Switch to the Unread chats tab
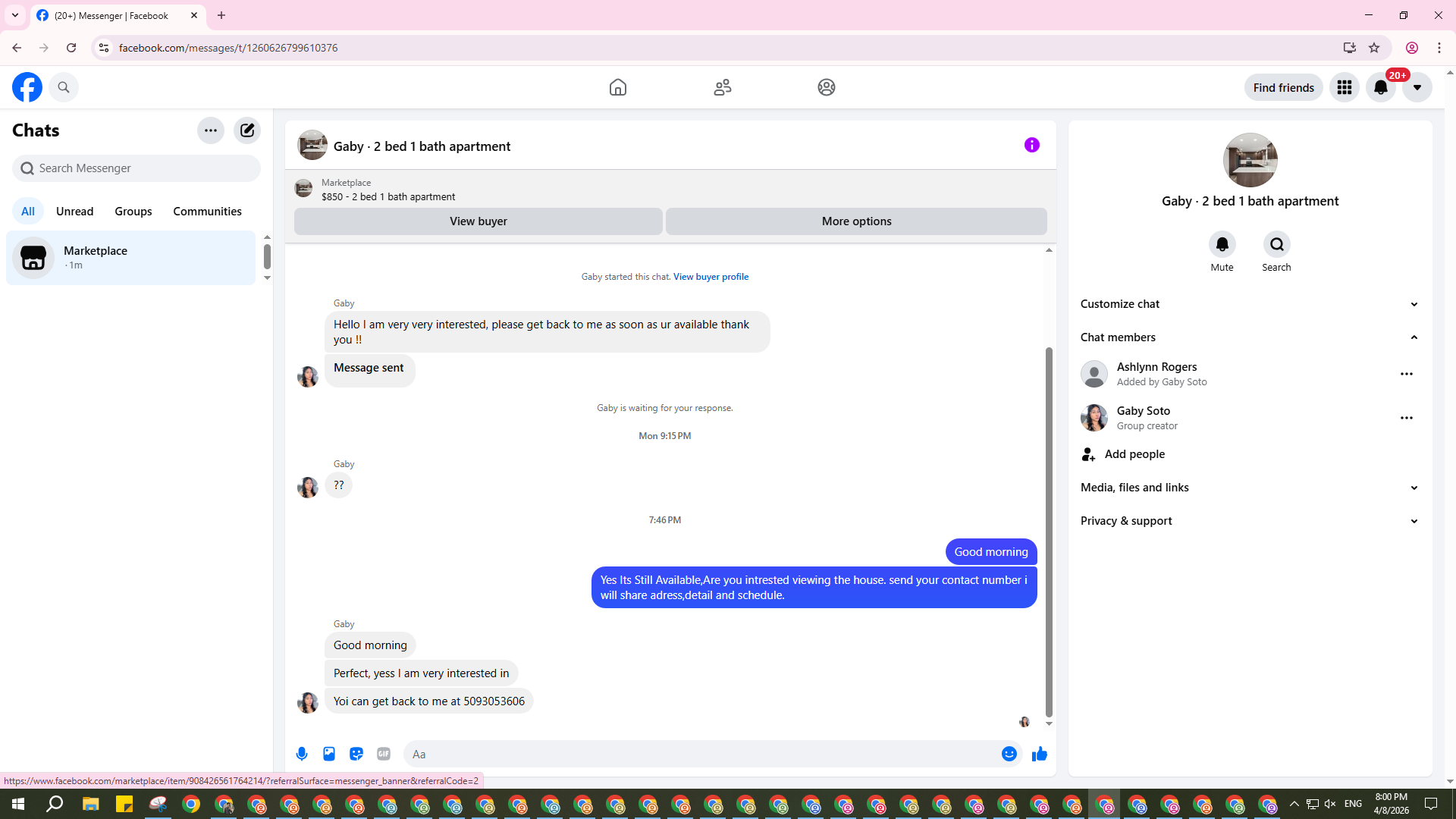 tap(74, 212)
